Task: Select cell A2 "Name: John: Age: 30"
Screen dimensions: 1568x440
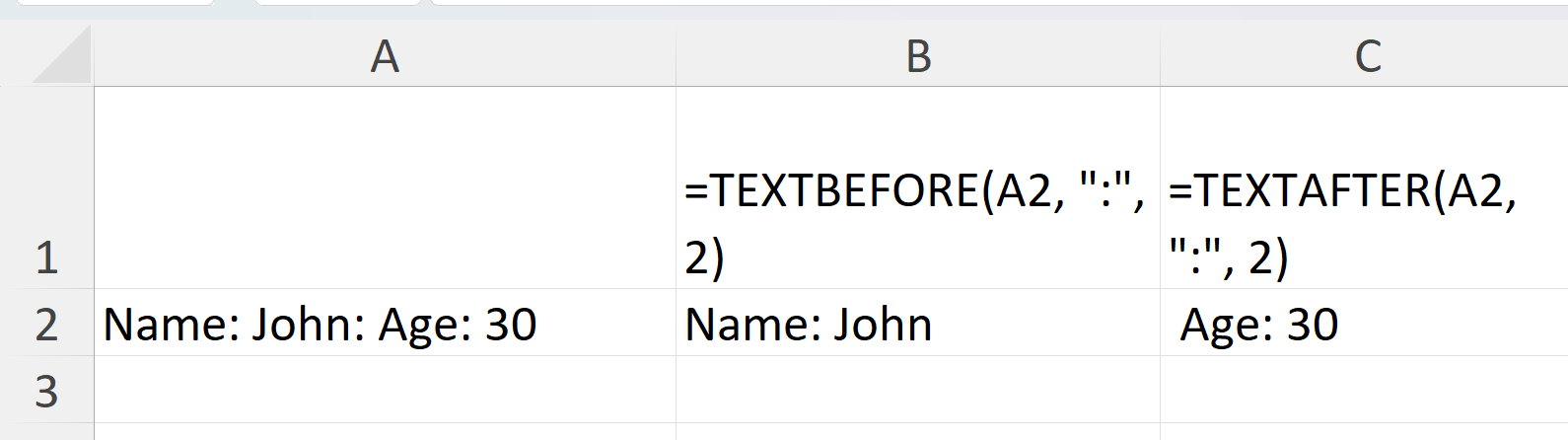Action: (385, 324)
